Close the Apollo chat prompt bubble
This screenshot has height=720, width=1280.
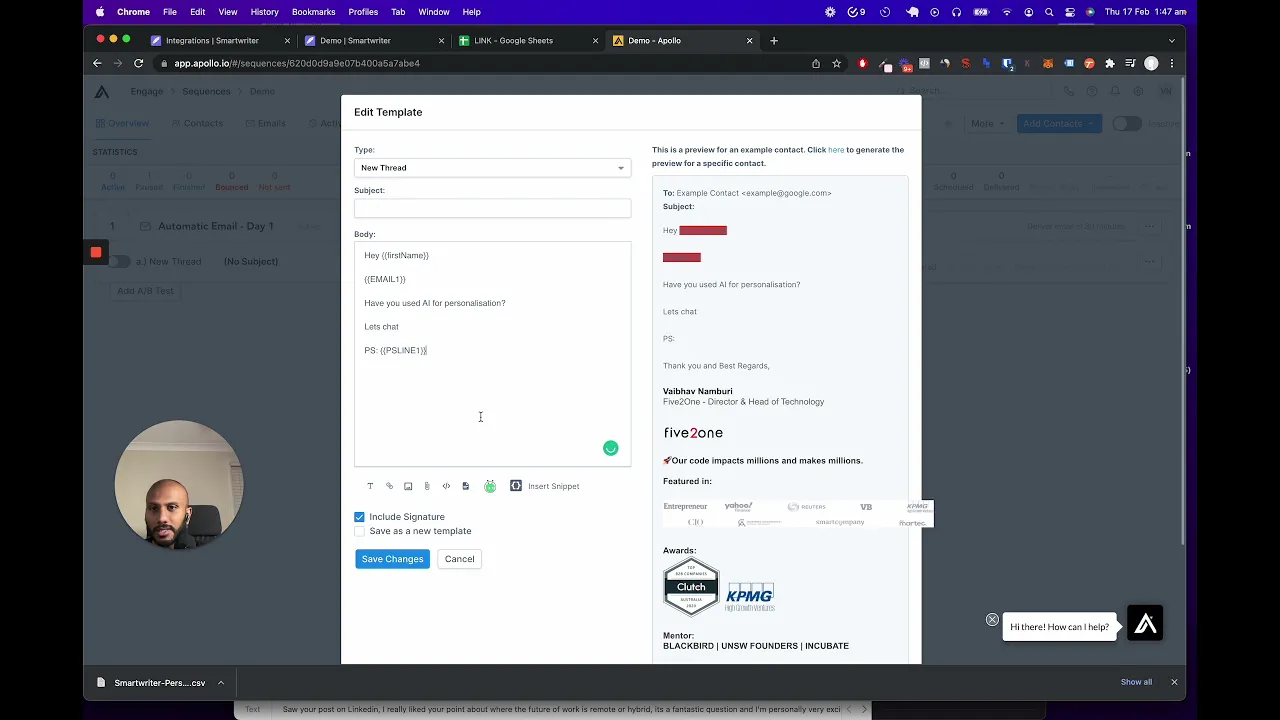(x=992, y=620)
